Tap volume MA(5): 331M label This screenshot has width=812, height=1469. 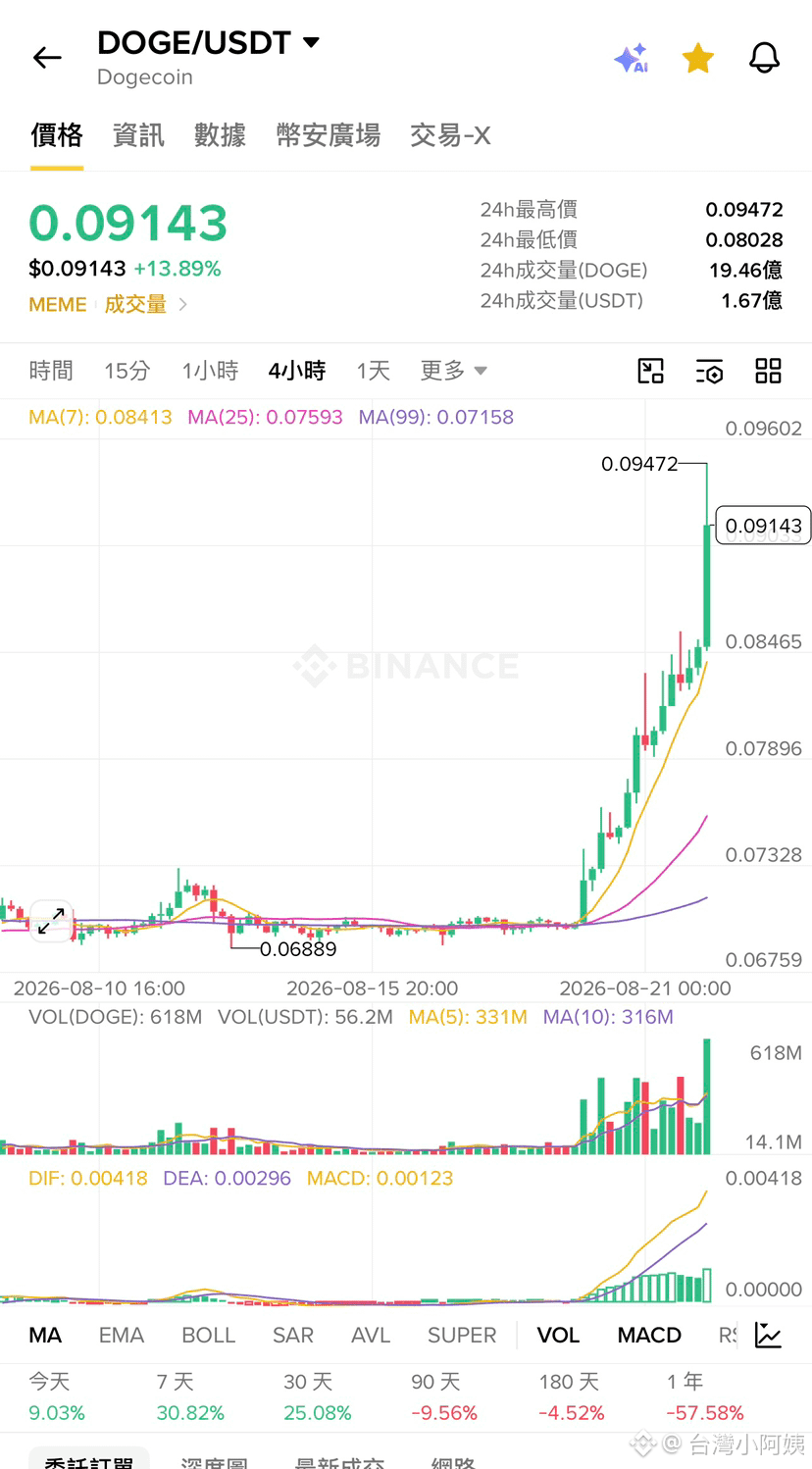click(468, 1017)
